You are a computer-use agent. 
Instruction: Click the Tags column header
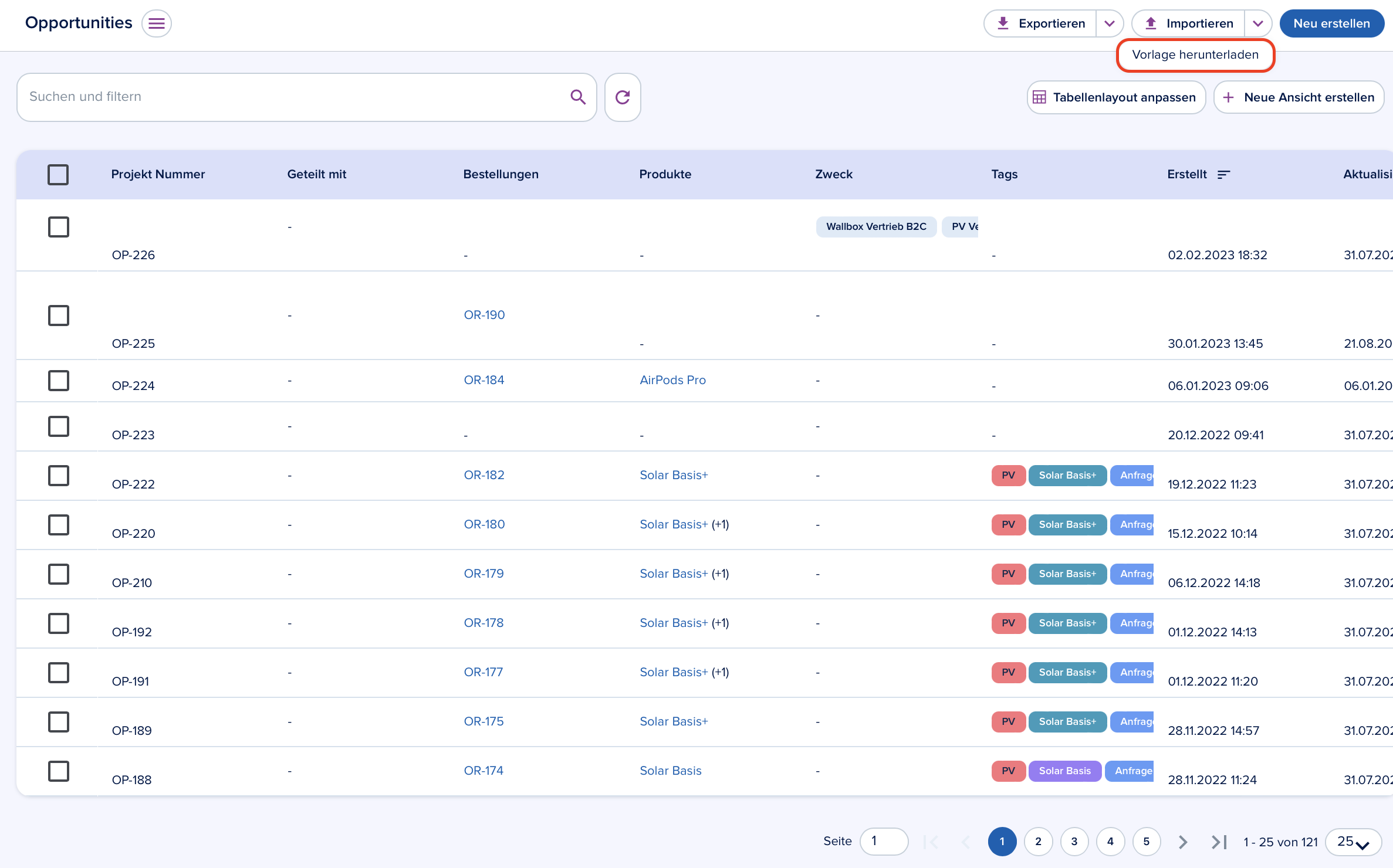[x=1004, y=174]
